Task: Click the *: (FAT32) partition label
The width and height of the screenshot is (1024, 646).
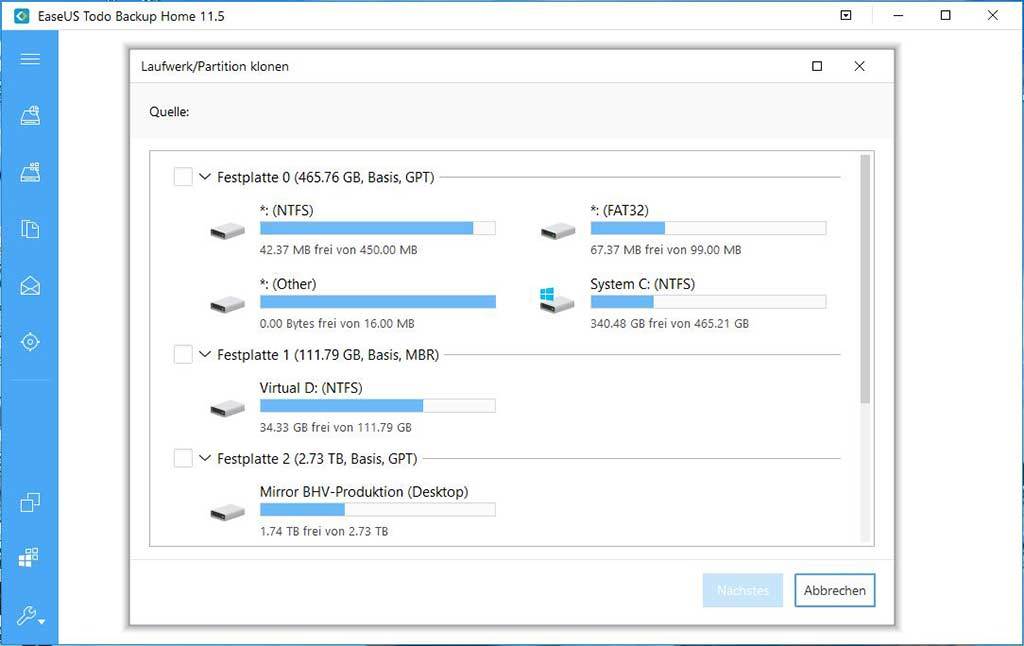Action: pyautogui.click(x=619, y=210)
